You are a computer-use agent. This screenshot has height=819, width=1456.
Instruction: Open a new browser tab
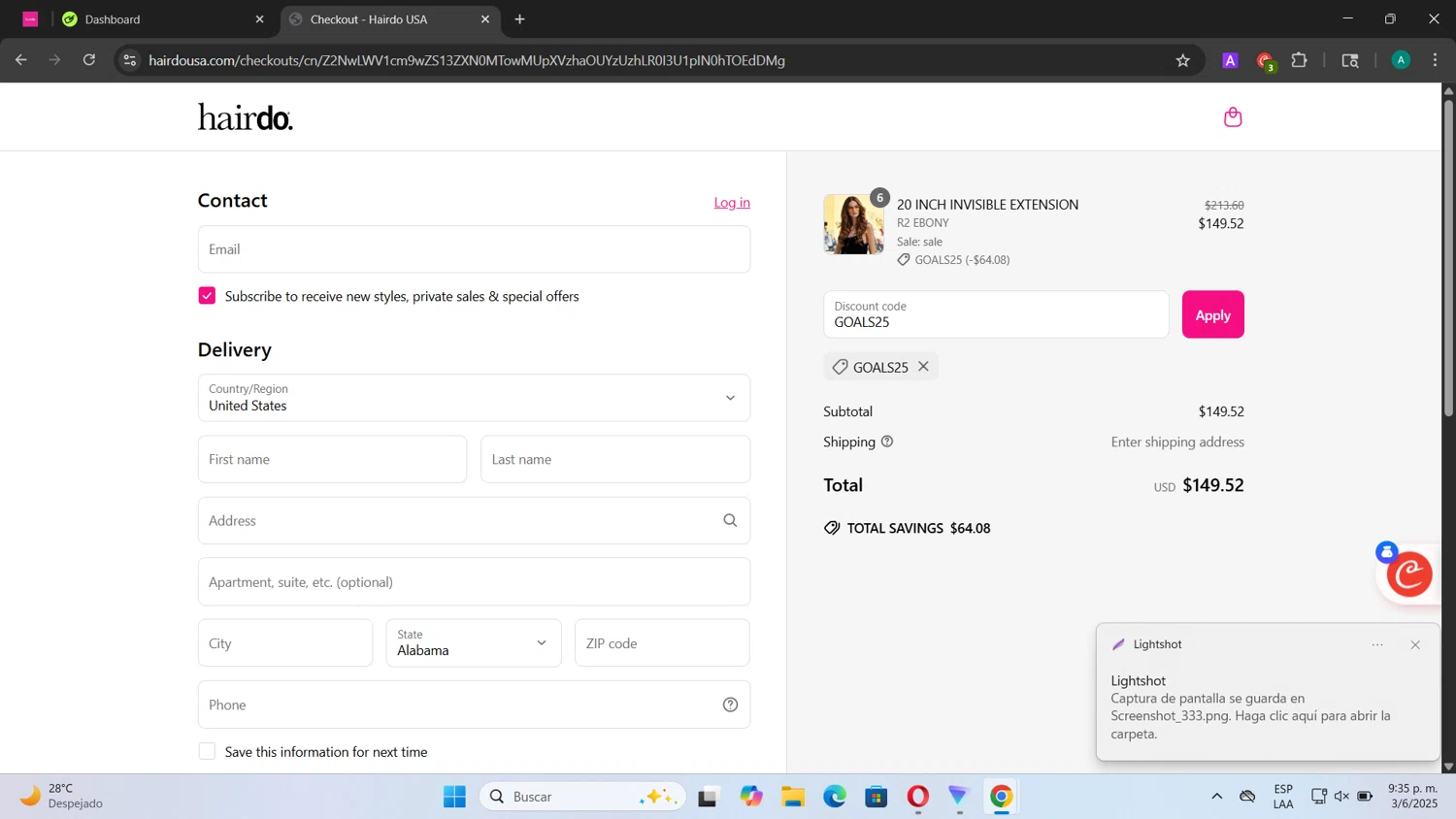point(519,19)
